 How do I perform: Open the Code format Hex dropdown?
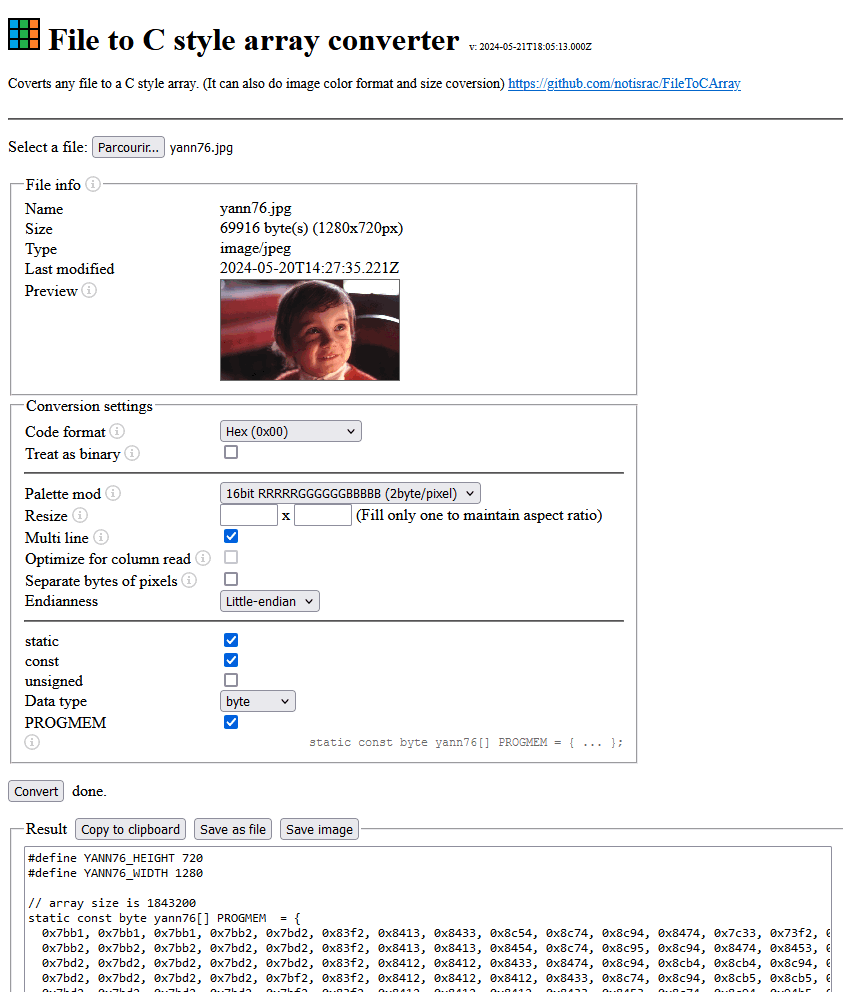(x=290, y=431)
